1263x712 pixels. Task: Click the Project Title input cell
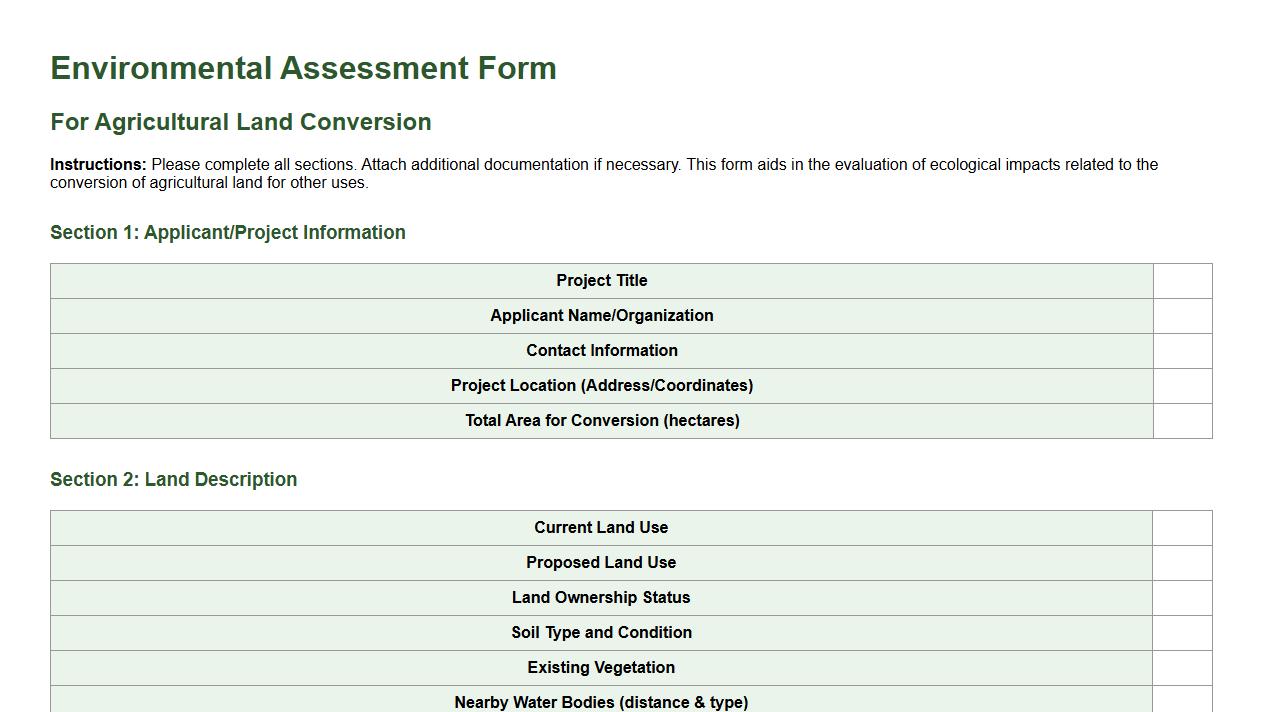pyautogui.click(x=1182, y=281)
